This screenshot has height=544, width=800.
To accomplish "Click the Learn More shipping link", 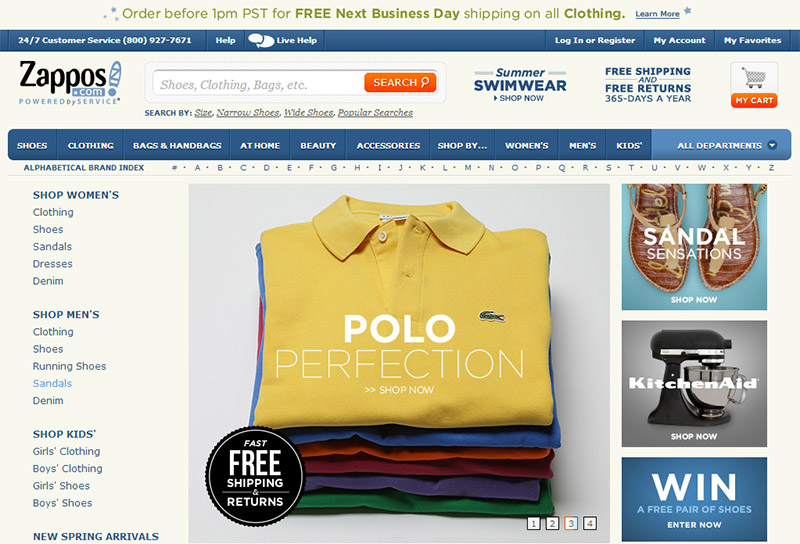I will tap(657, 14).
